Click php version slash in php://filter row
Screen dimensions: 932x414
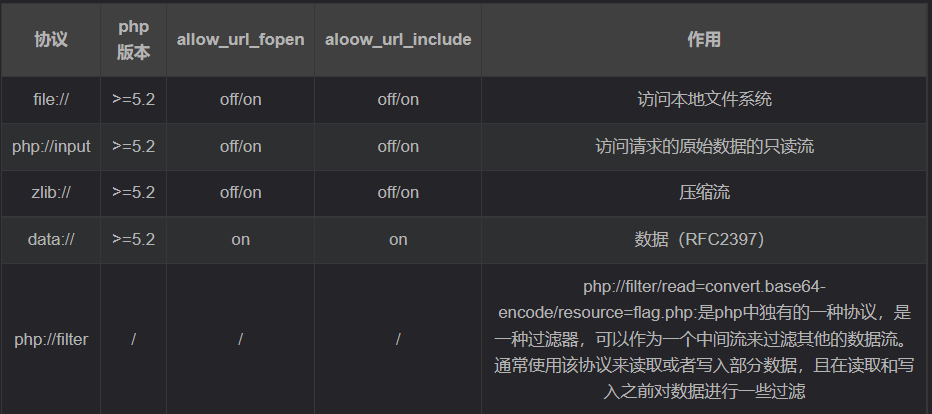133,340
